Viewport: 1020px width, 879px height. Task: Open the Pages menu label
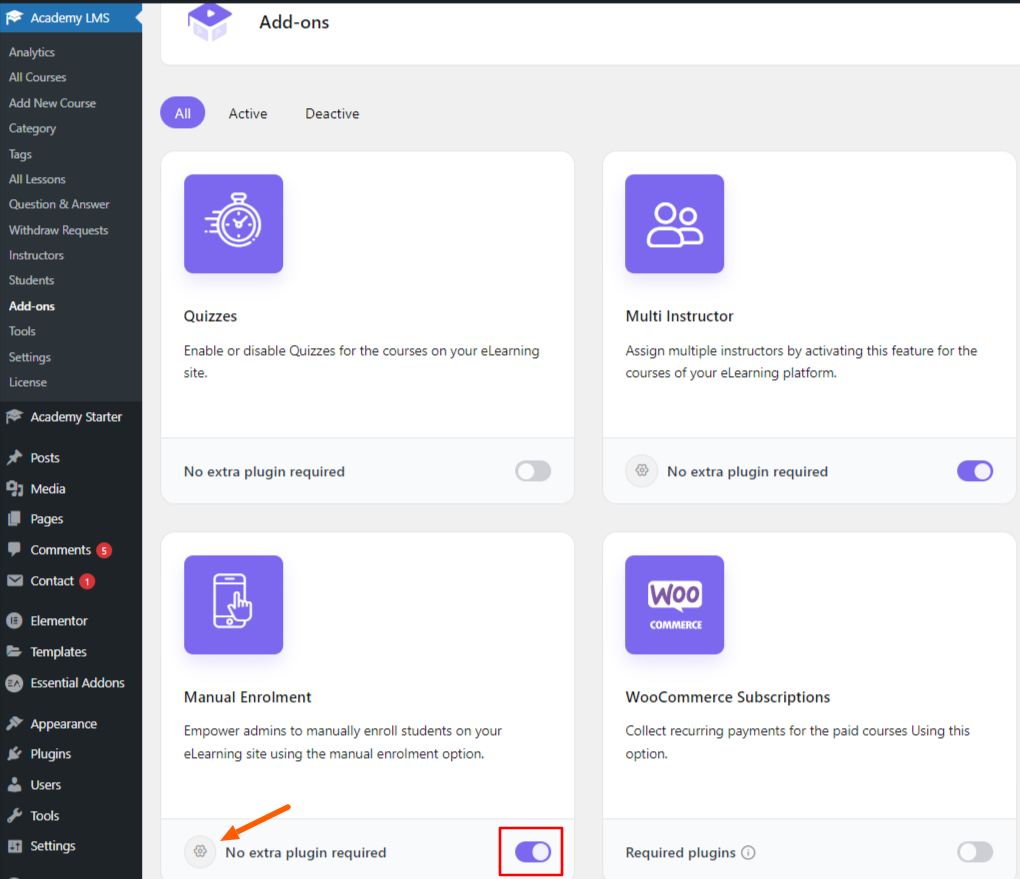click(x=47, y=519)
